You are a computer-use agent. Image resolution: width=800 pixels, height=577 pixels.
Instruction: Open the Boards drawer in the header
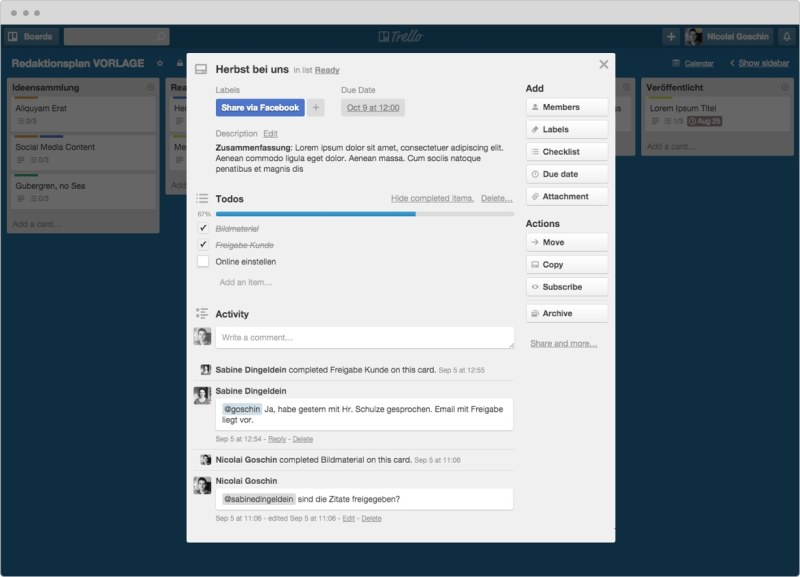[x=32, y=37]
